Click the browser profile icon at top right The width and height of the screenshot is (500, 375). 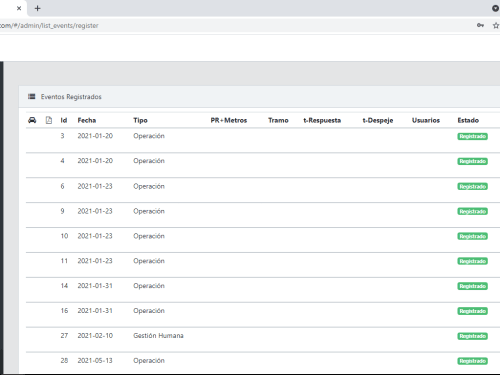tap(496, 8)
